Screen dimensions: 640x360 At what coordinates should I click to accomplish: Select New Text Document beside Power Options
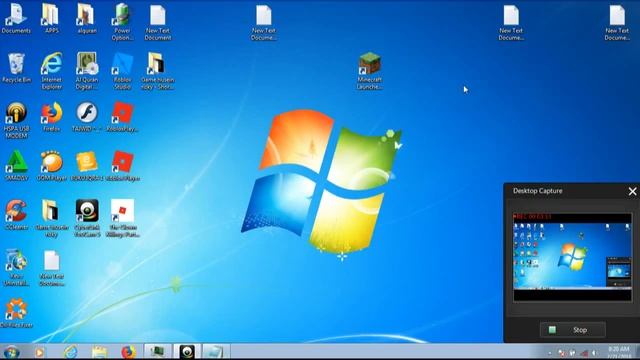(158, 22)
